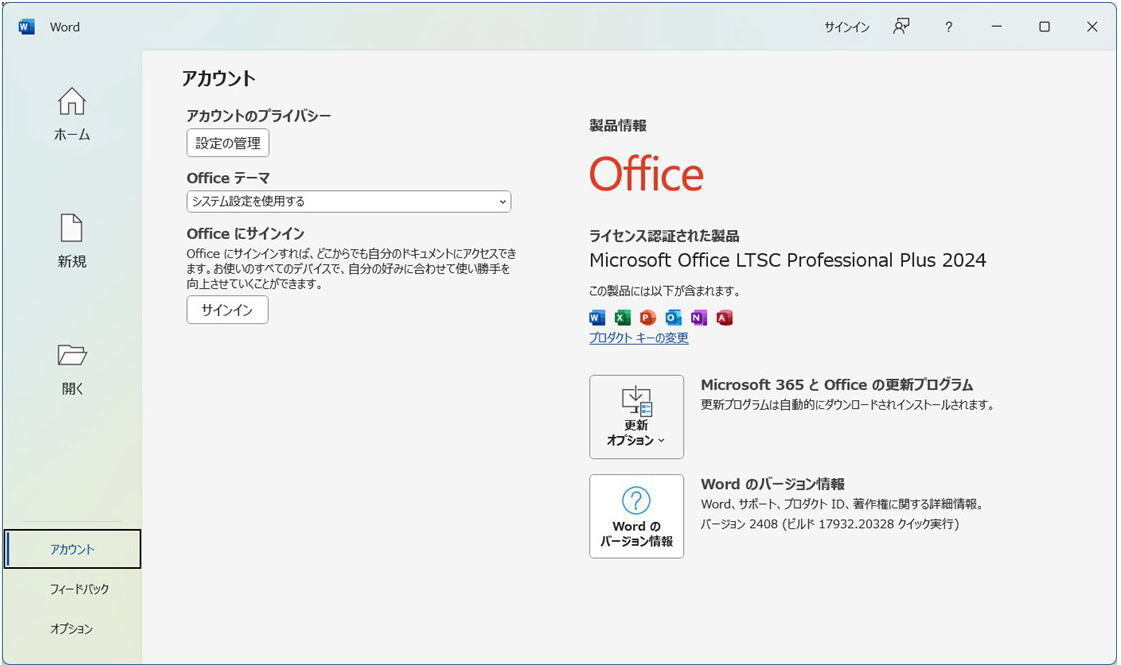1121x665 pixels.
Task: Follow the プロダクト キーの変更 link
Action: tap(638, 338)
